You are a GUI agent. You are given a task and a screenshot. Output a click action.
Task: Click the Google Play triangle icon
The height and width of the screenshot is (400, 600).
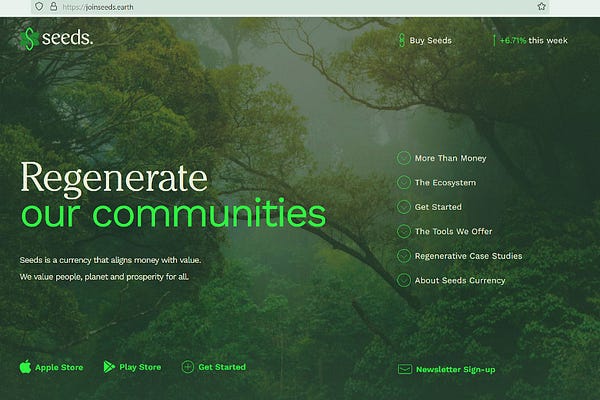[x=109, y=367]
